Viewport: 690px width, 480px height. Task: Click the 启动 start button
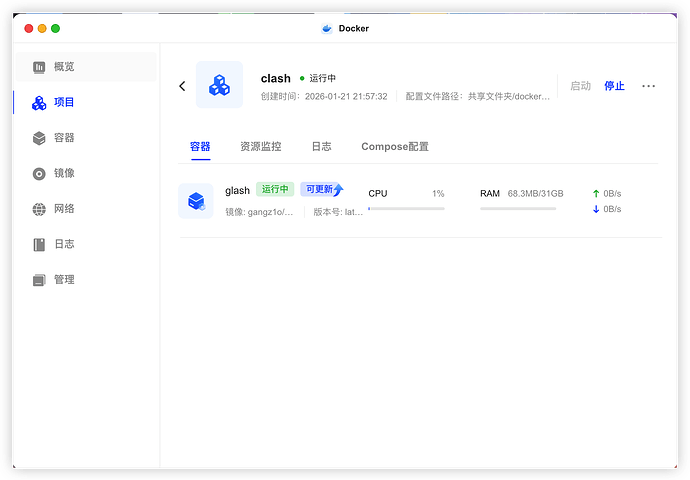[x=580, y=86]
